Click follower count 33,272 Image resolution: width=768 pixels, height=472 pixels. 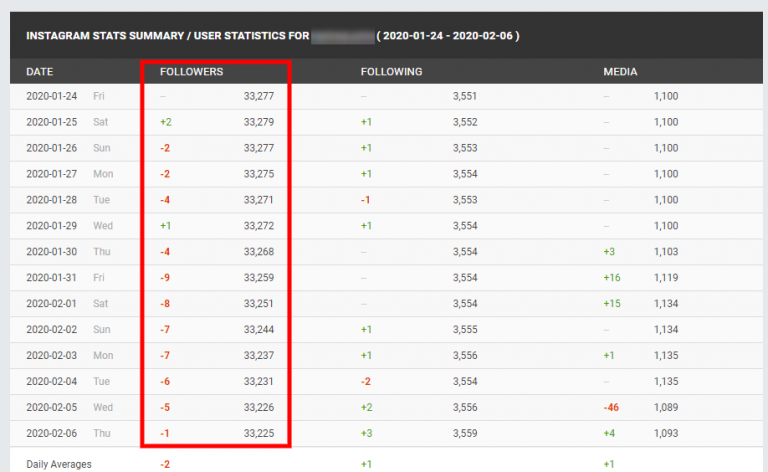259,226
